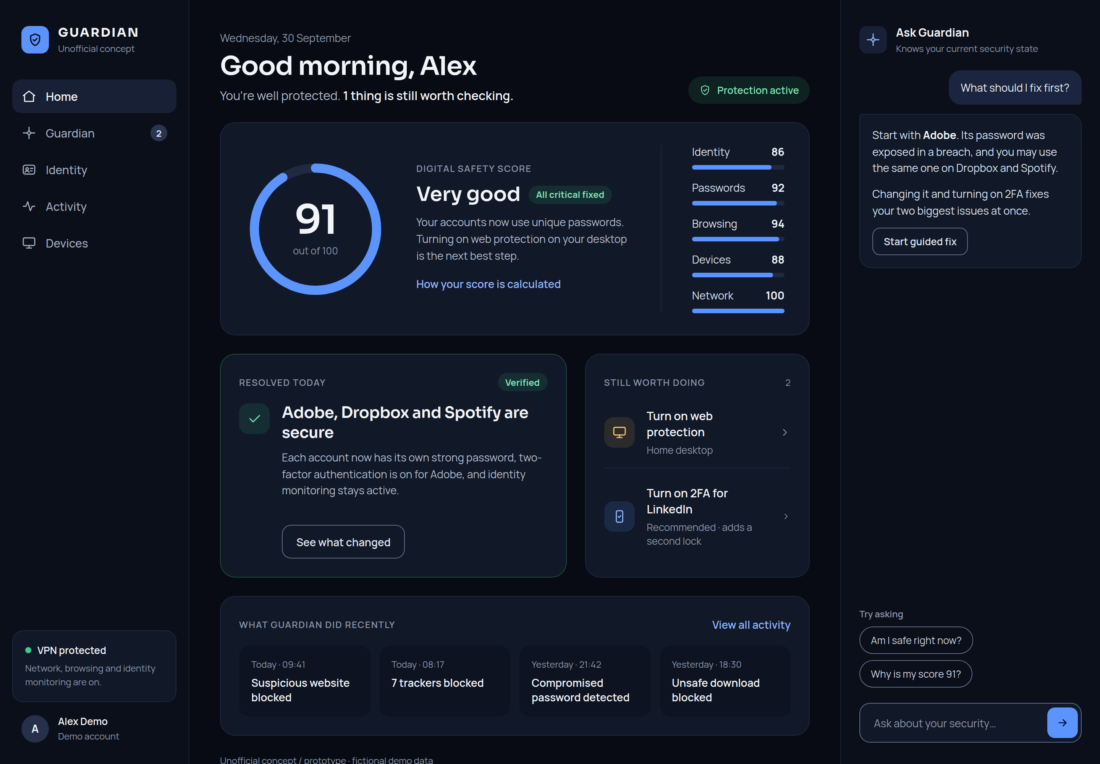
Task: Click the circular 91 safety score gauge
Action: [316, 229]
